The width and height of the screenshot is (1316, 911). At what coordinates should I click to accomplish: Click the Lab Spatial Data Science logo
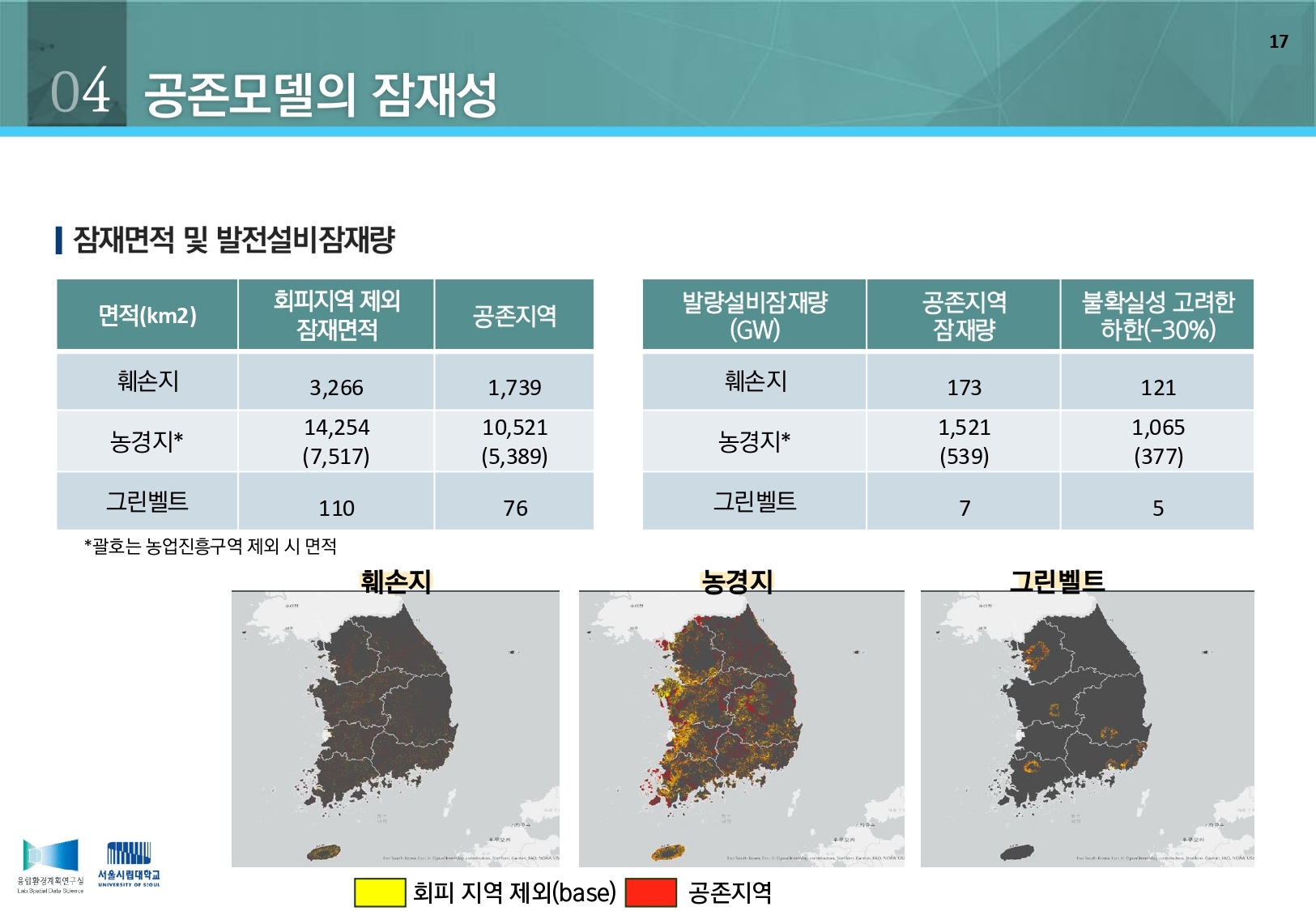[50, 866]
